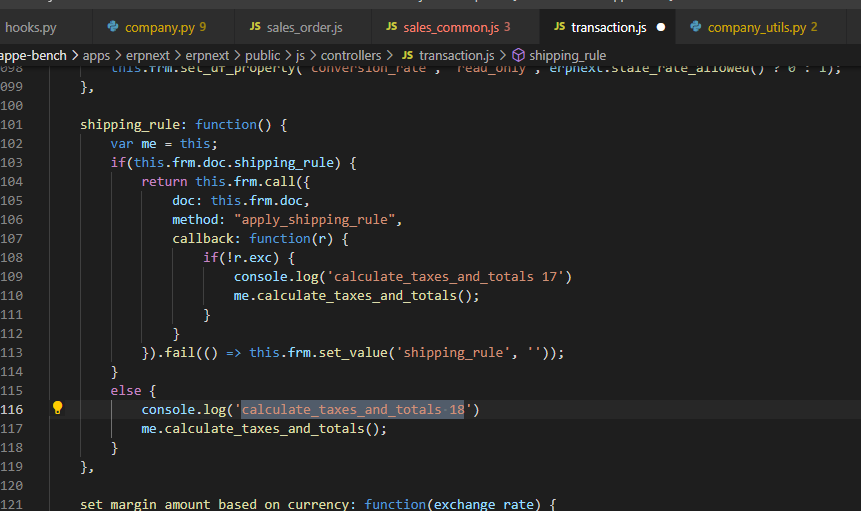The height and width of the screenshot is (511, 861).
Task: Click 'var me = this;' on line 102
Action: coord(164,144)
